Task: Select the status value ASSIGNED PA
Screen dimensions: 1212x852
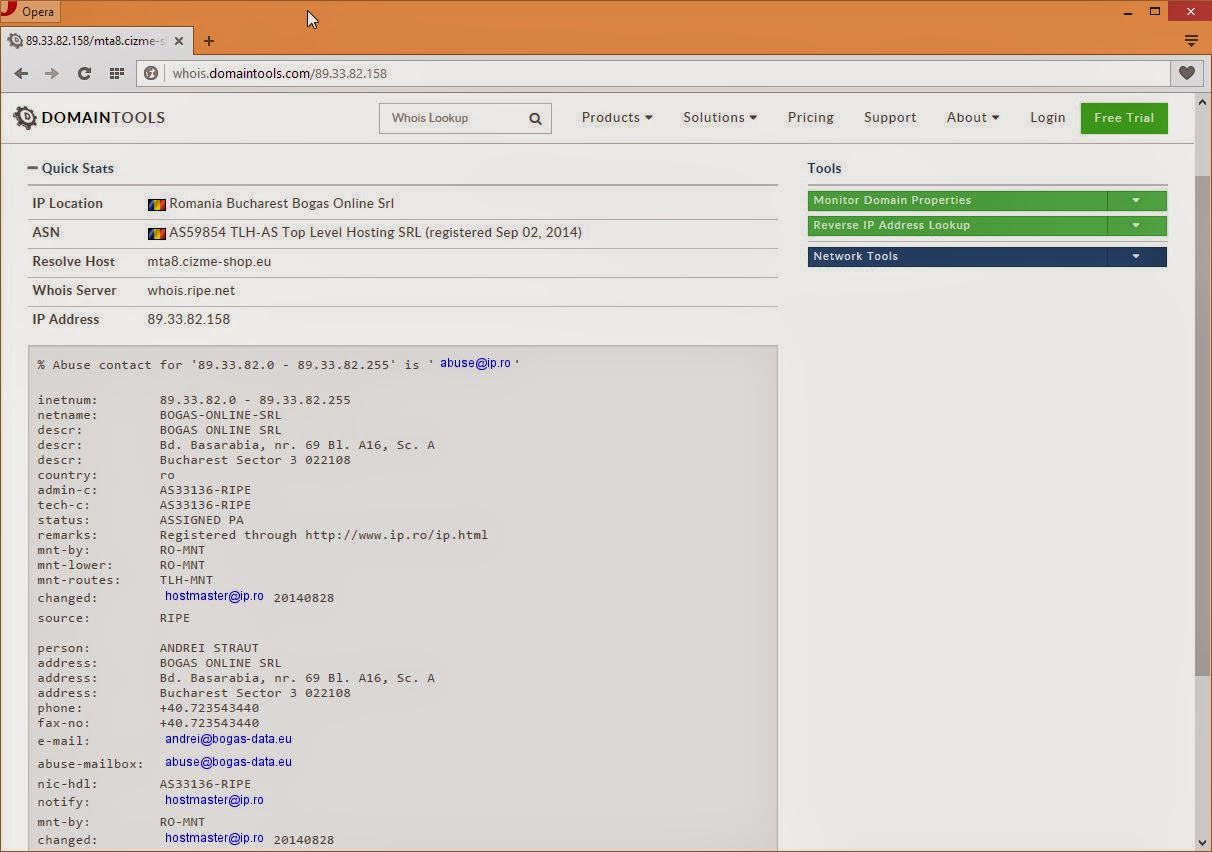Action: pyautogui.click(x=201, y=520)
